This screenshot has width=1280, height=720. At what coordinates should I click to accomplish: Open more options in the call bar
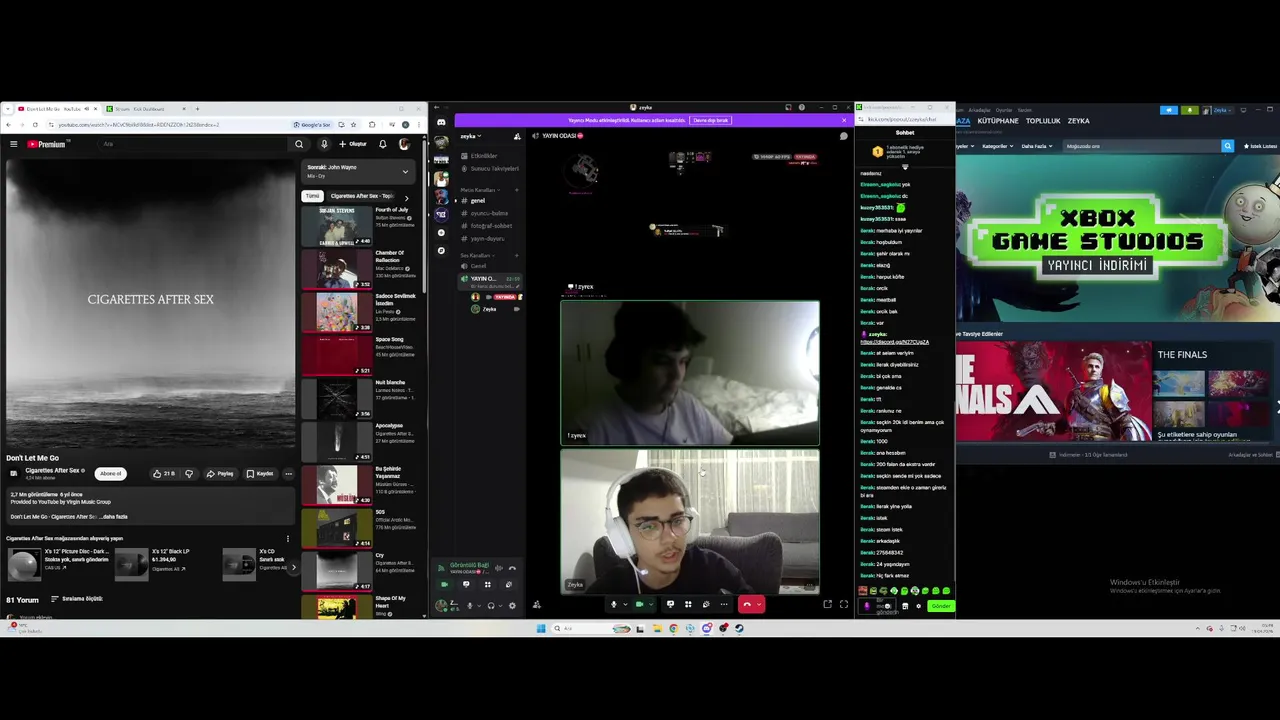coord(724,604)
